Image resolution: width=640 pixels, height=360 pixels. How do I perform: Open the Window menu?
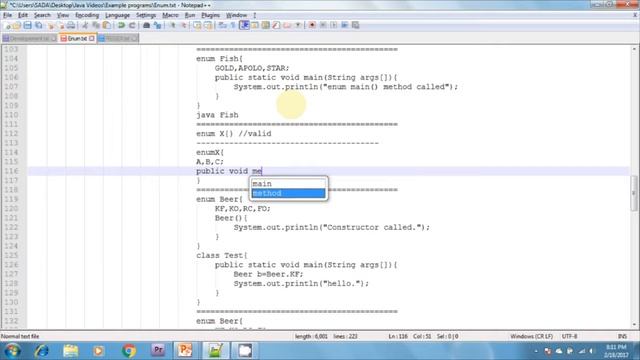236,15
